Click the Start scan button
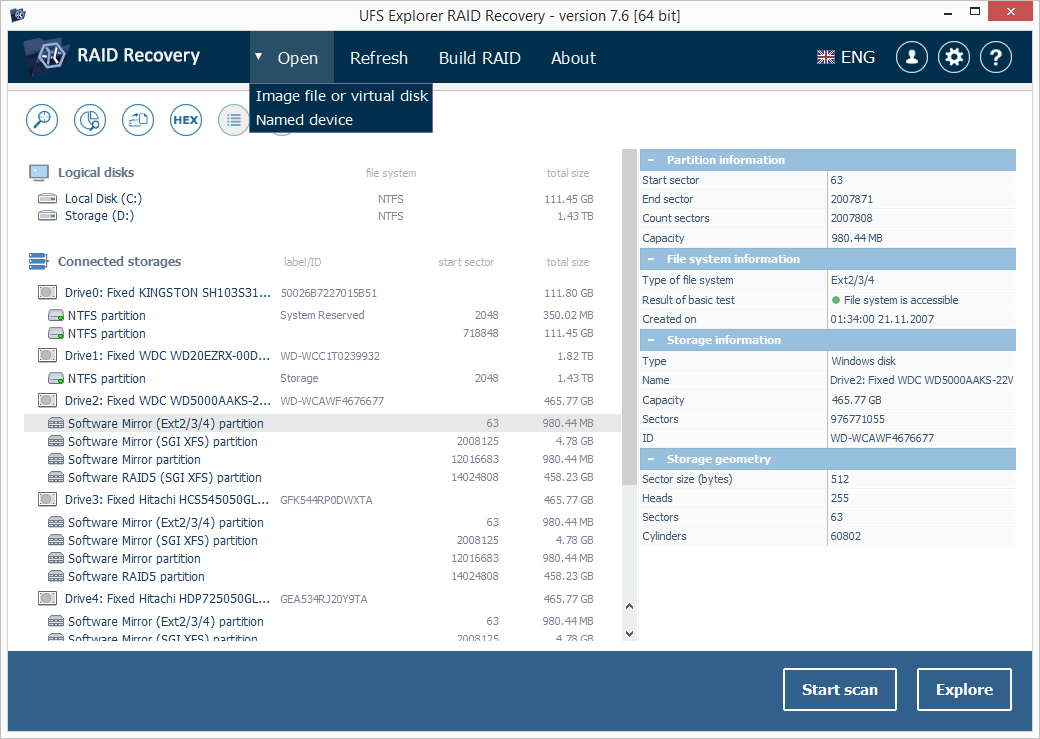The height and width of the screenshot is (739, 1040). click(840, 690)
